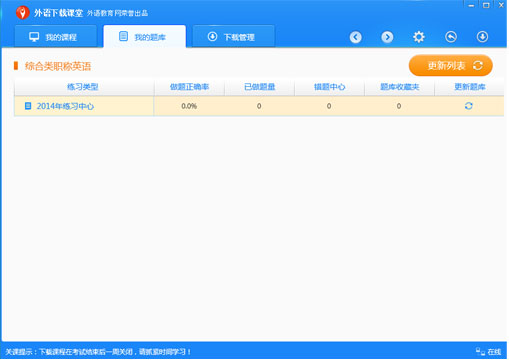The width and height of the screenshot is (509, 360).
Task: Click the 错题中心 value 0
Action: (329, 106)
